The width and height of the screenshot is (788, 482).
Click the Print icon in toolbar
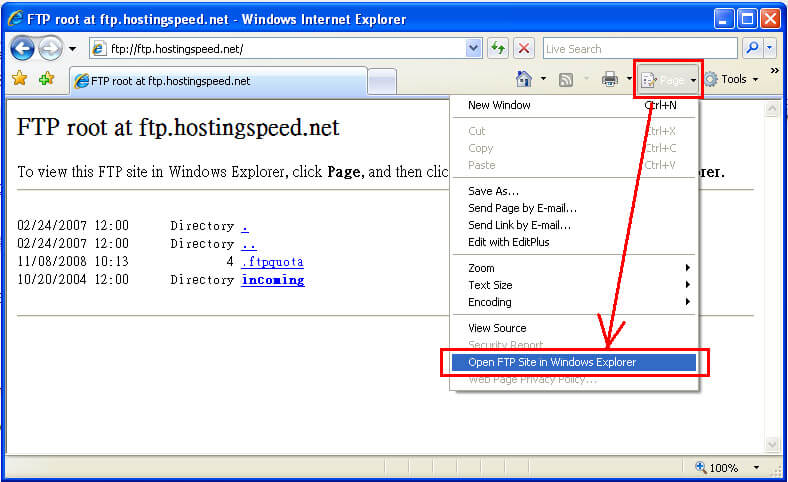tap(609, 79)
